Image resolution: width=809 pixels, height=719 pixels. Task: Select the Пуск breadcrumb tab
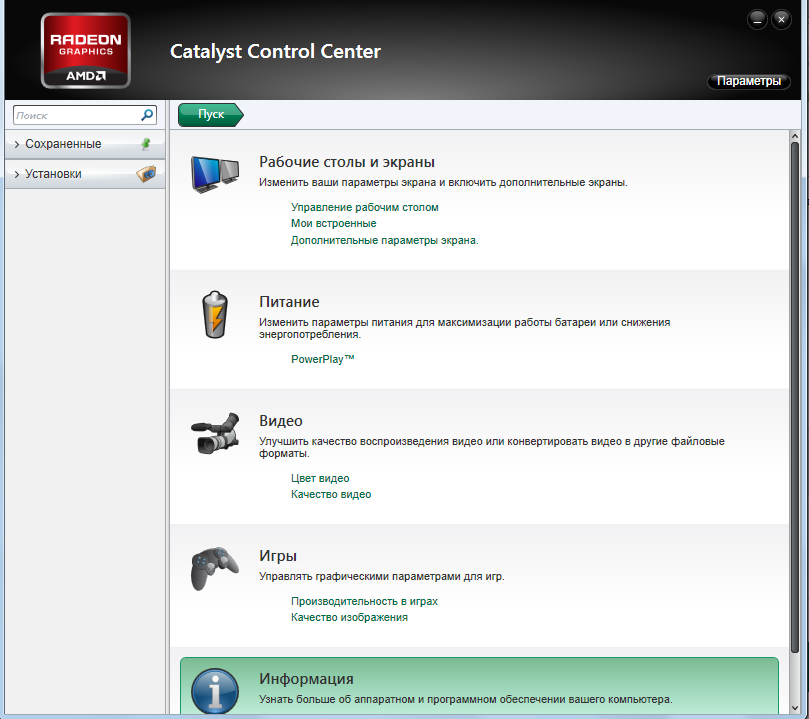pyautogui.click(x=210, y=115)
